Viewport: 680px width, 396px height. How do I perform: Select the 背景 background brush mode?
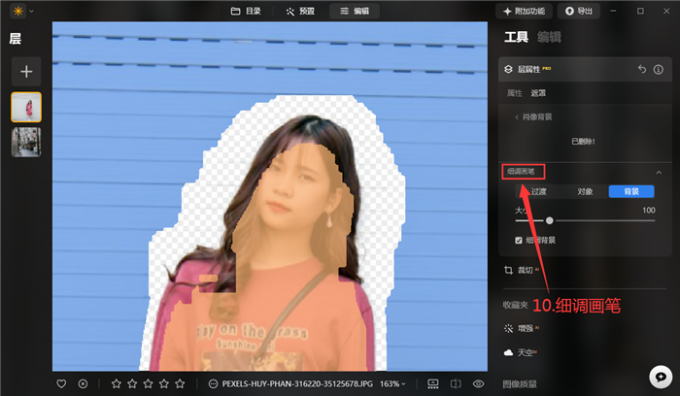[631, 191]
